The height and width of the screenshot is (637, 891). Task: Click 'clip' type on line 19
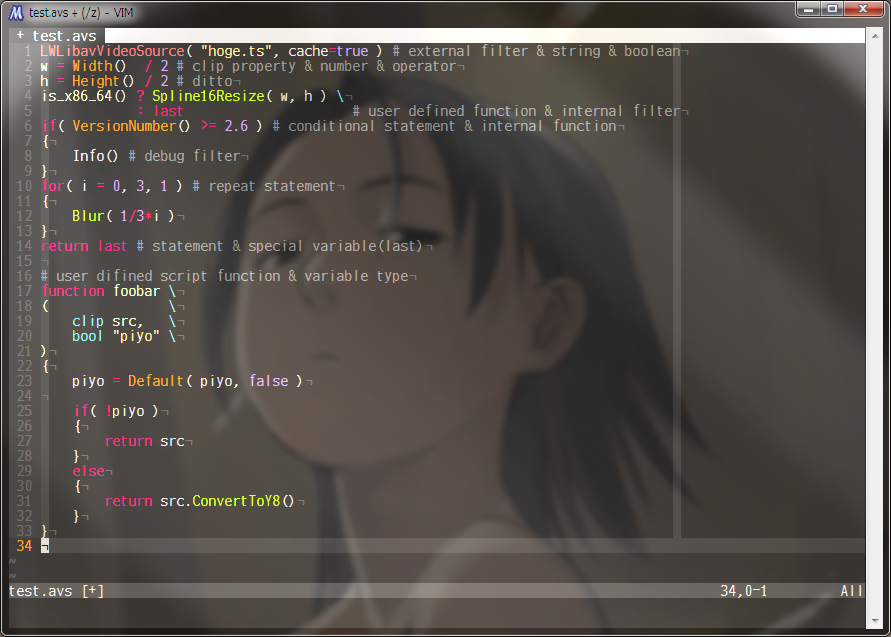(88, 321)
